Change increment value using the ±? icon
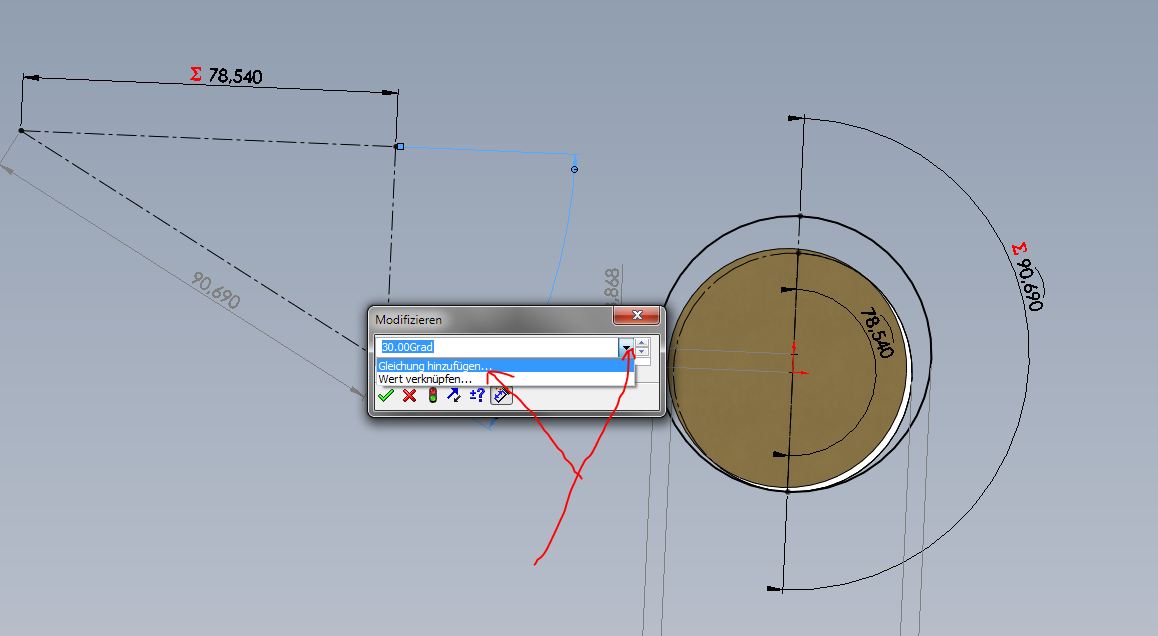 click(477, 395)
